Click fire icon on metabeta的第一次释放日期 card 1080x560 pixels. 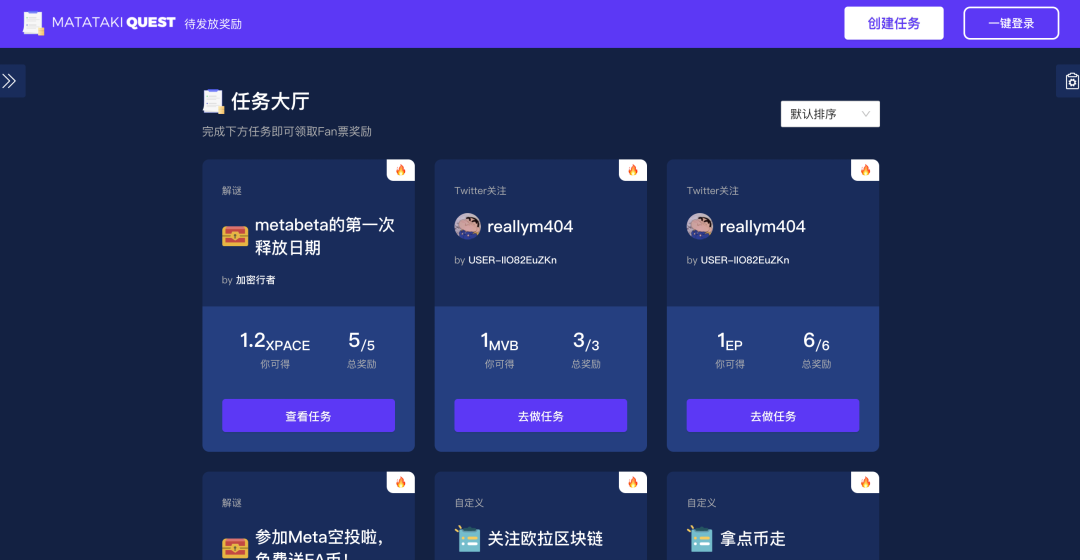pos(401,170)
